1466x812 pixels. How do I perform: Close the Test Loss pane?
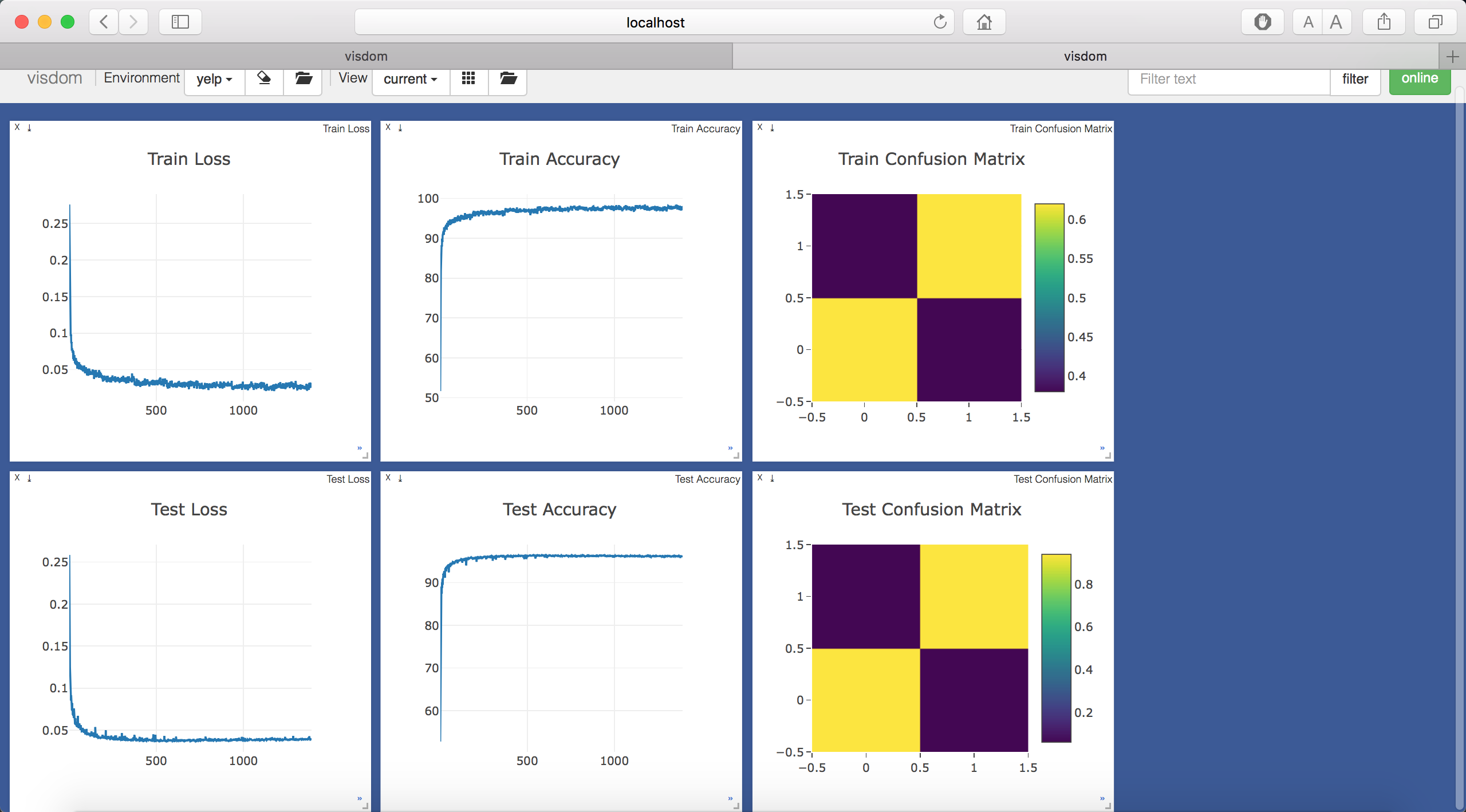pyautogui.click(x=17, y=478)
